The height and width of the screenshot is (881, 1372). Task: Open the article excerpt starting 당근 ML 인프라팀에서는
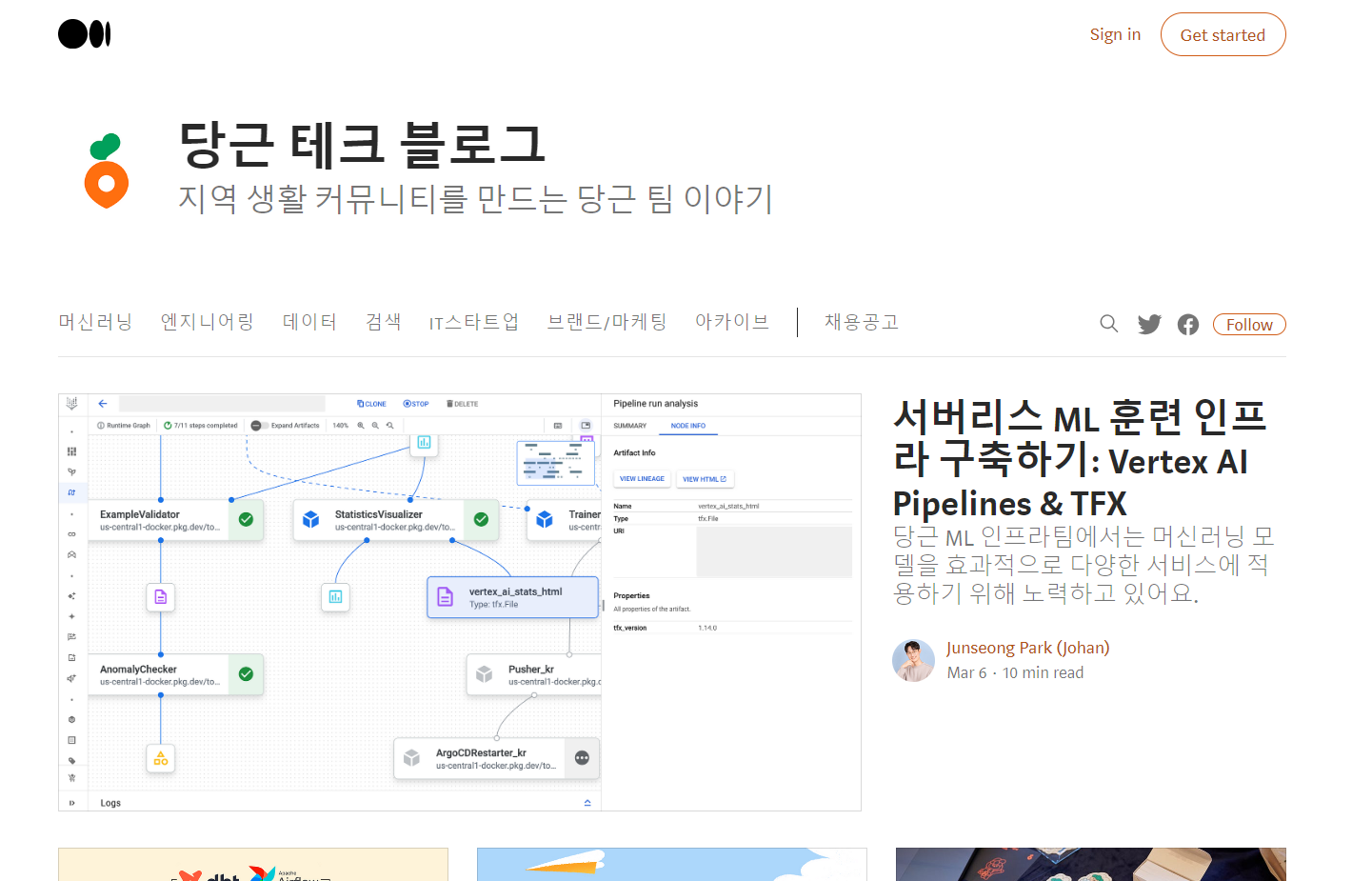(1083, 565)
